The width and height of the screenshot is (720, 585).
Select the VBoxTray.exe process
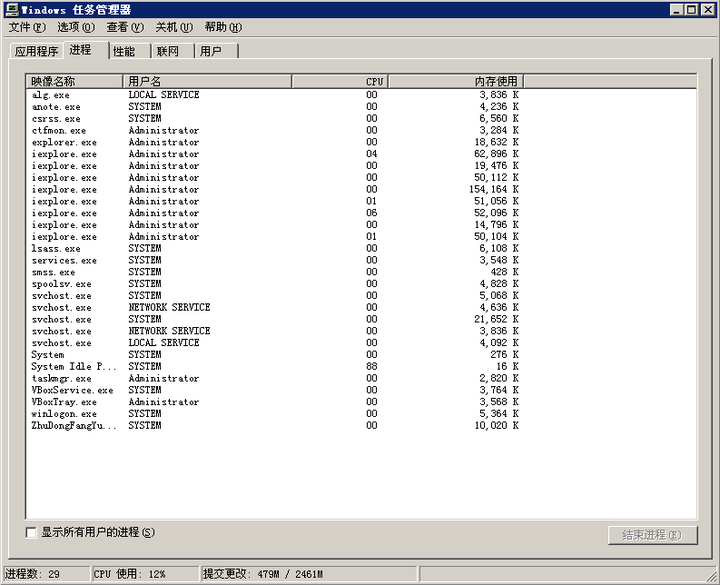pos(275,402)
